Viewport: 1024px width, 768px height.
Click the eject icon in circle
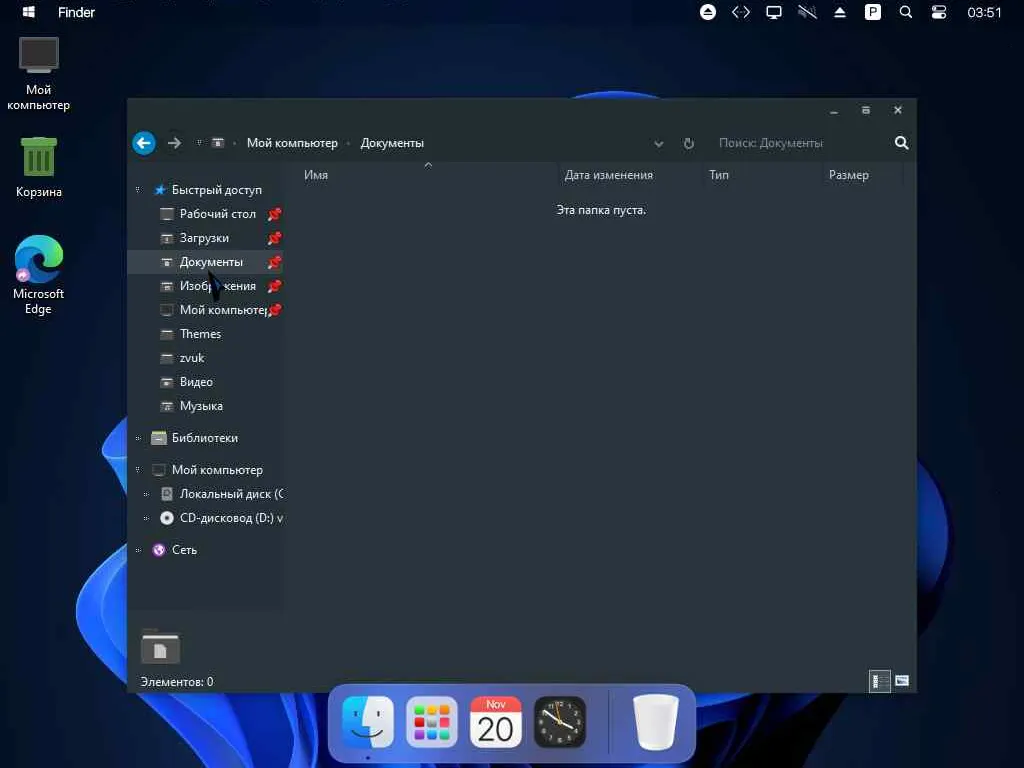click(x=708, y=12)
